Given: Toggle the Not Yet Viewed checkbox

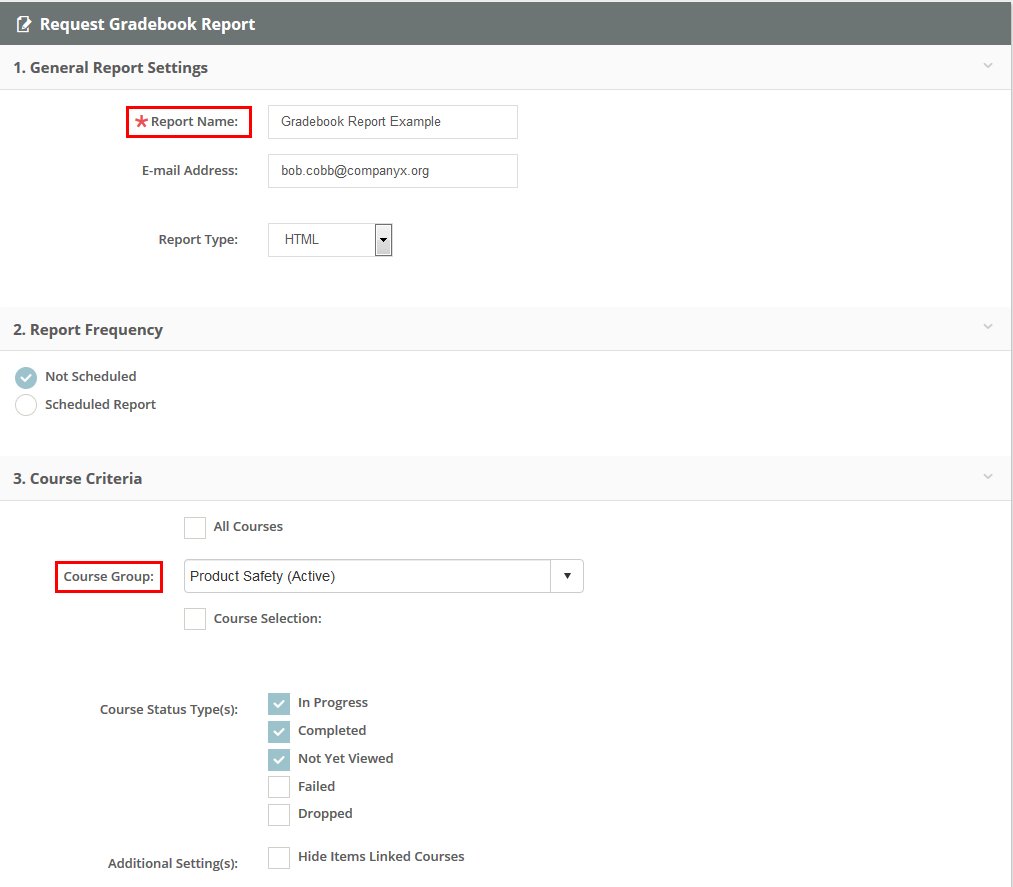Looking at the screenshot, I should (x=279, y=760).
